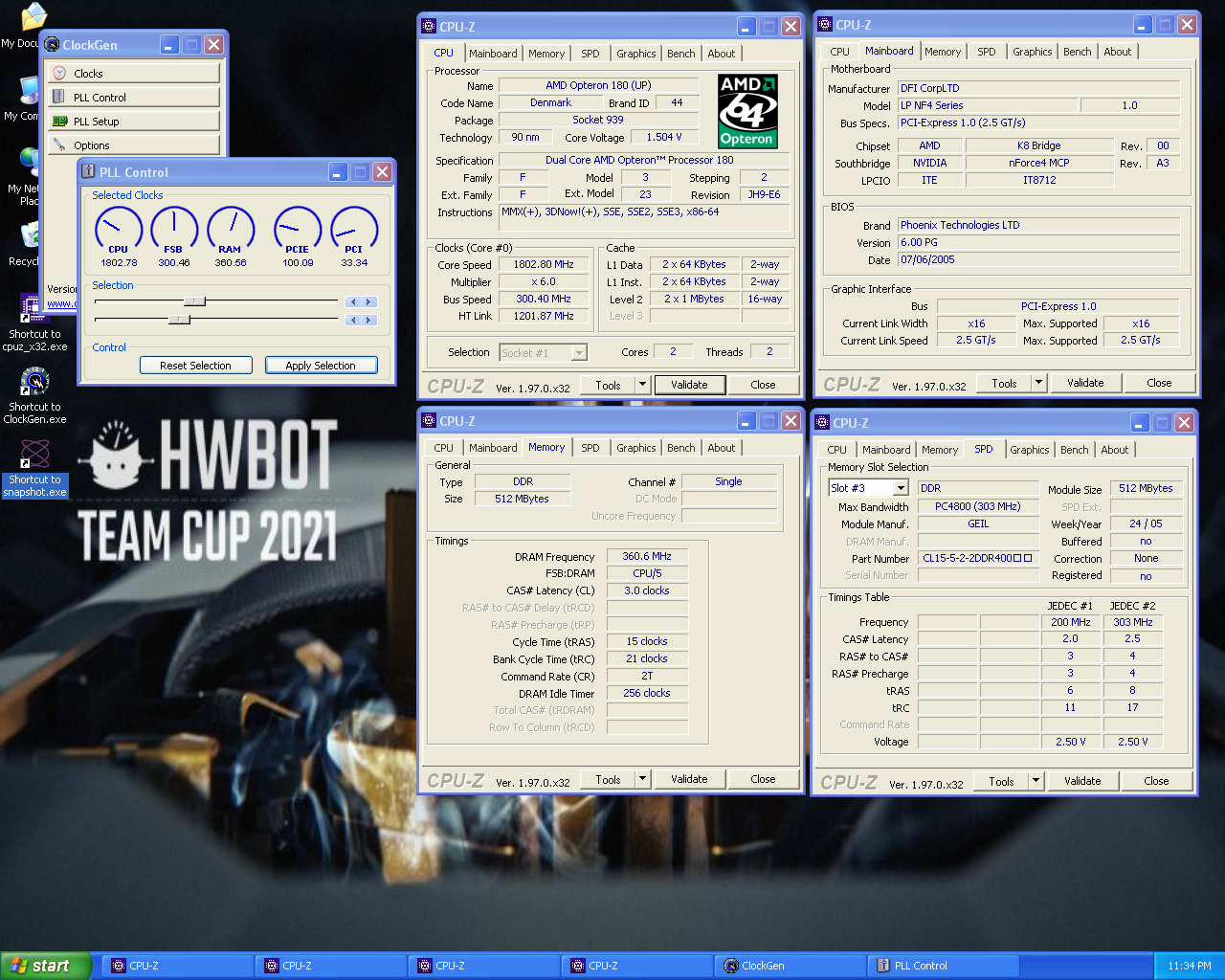
Task: Click the Bus Speed value 300.40 MHz
Action: pos(544,299)
